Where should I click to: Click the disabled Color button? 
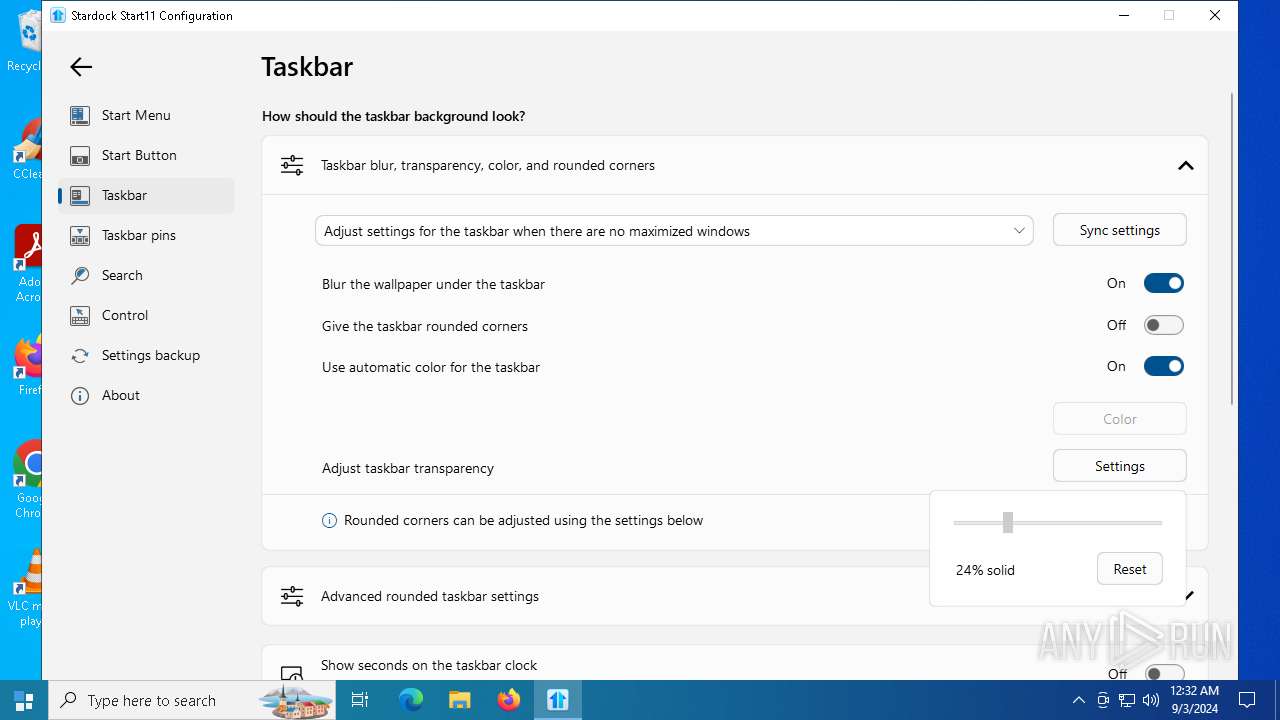pos(1120,419)
